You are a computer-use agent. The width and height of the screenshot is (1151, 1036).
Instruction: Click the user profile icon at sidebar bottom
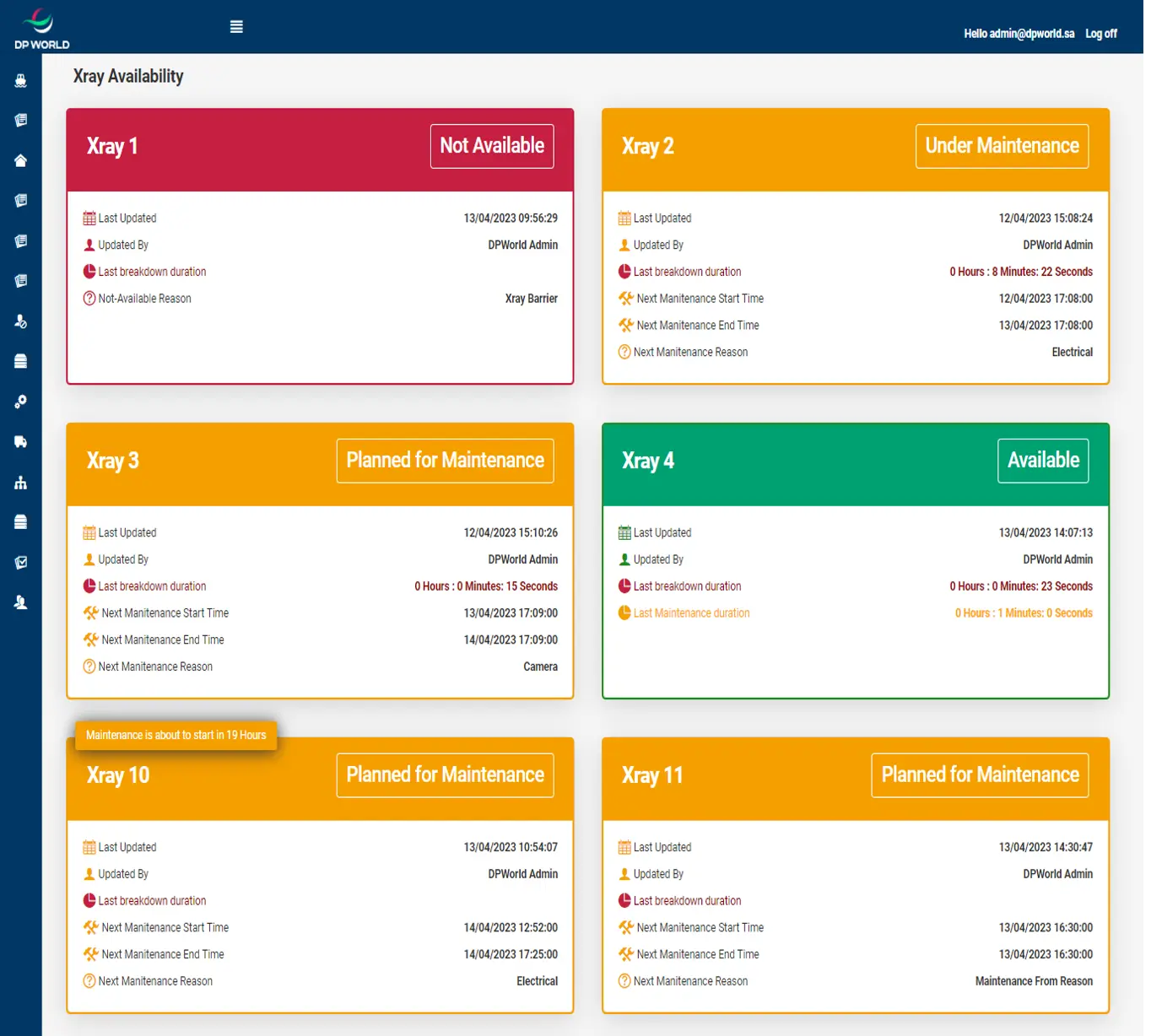coord(21,602)
